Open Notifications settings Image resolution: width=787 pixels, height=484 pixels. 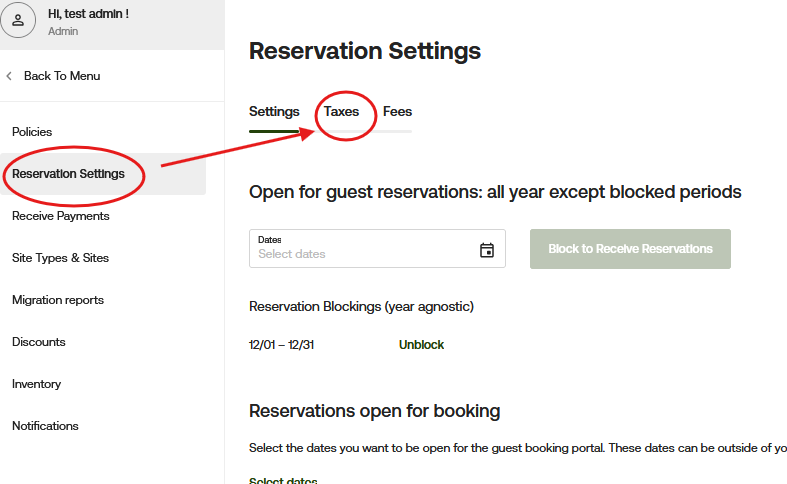click(x=45, y=426)
